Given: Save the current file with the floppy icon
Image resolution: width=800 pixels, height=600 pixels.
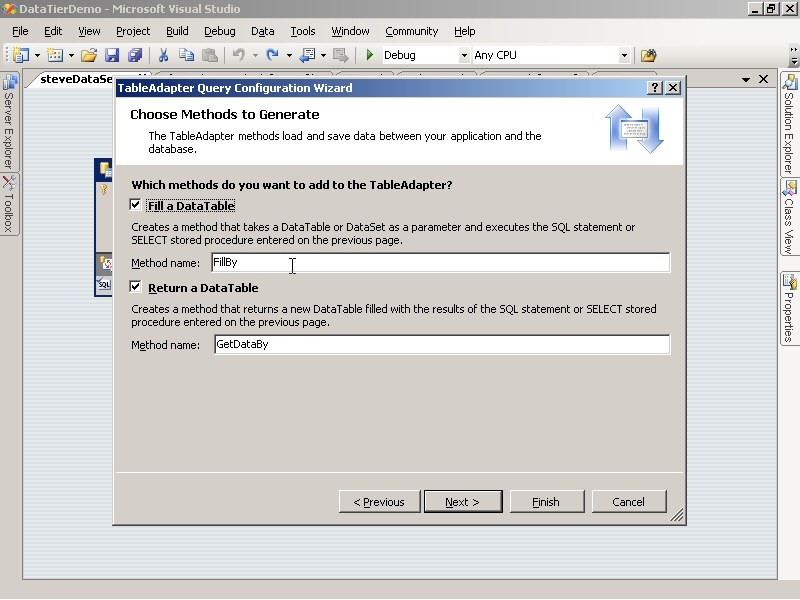Looking at the screenshot, I should click(x=112, y=55).
